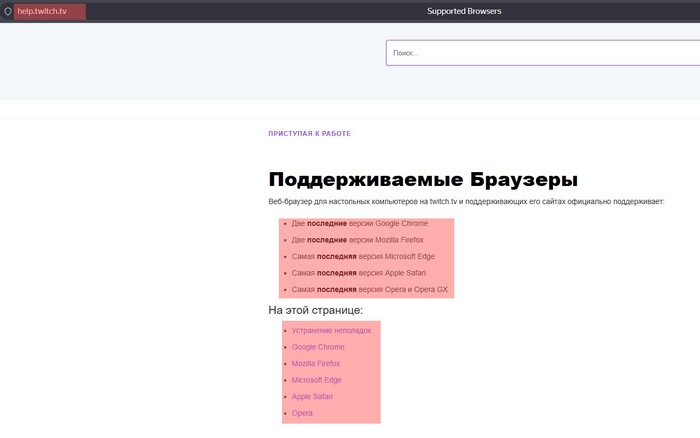The height and width of the screenshot is (438, 700).
Task: Click the intro paragraph about twitch.tv browsers
Action: pos(466,202)
